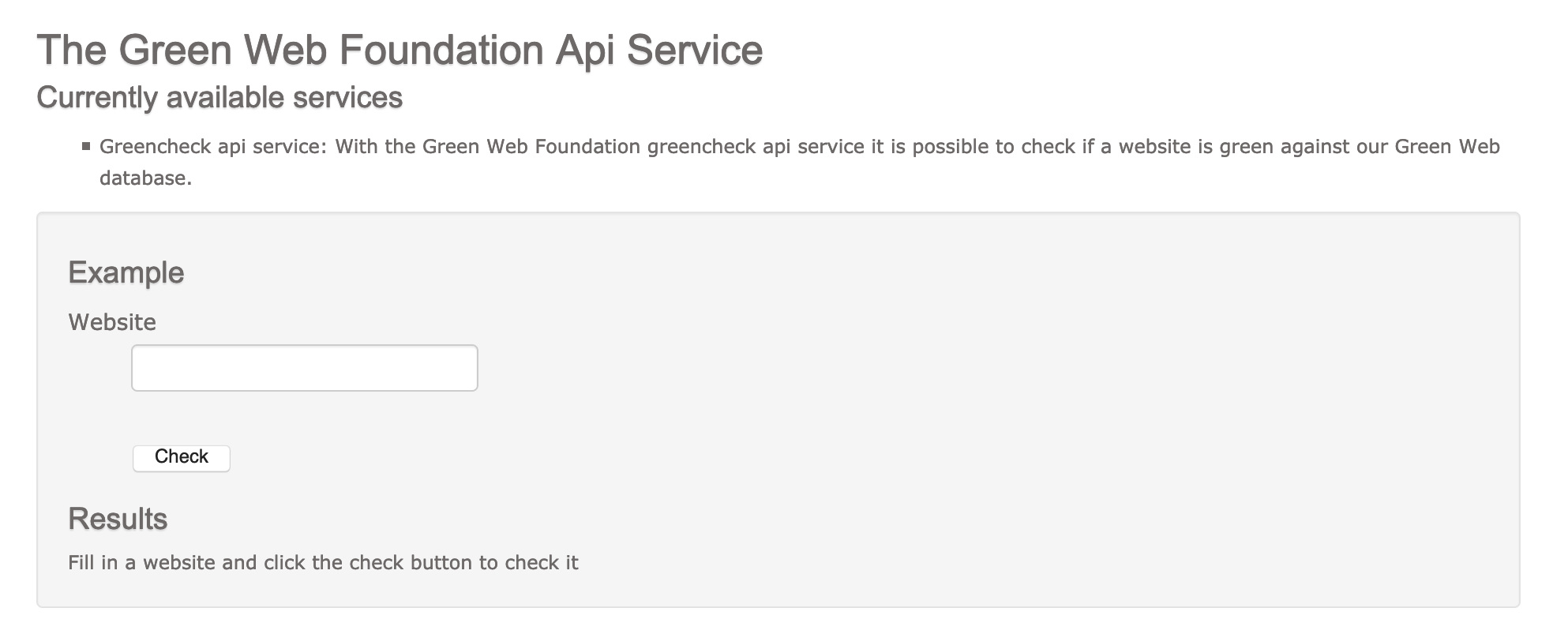This screenshot has width=1568, height=638.
Task: Focus the Website text input field
Action: click(305, 368)
